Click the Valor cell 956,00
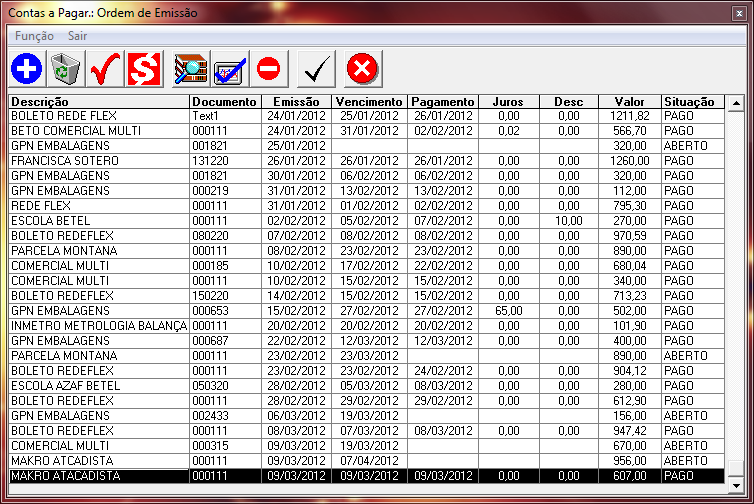The height and width of the screenshot is (504, 754). pos(629,461)
